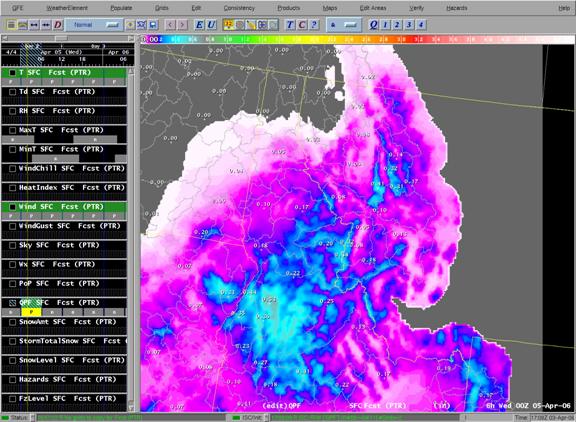Open the Hazards menu

click(457, 8)
